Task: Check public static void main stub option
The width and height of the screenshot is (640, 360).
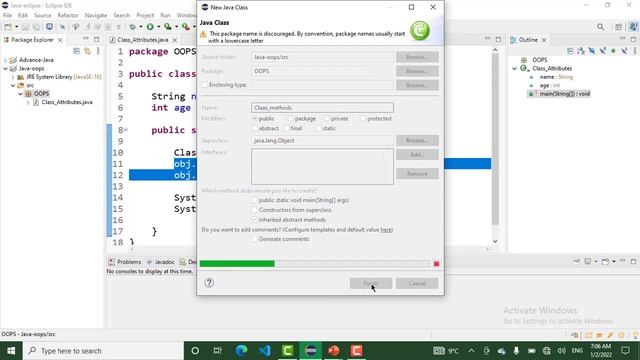Action: [254, 200]
